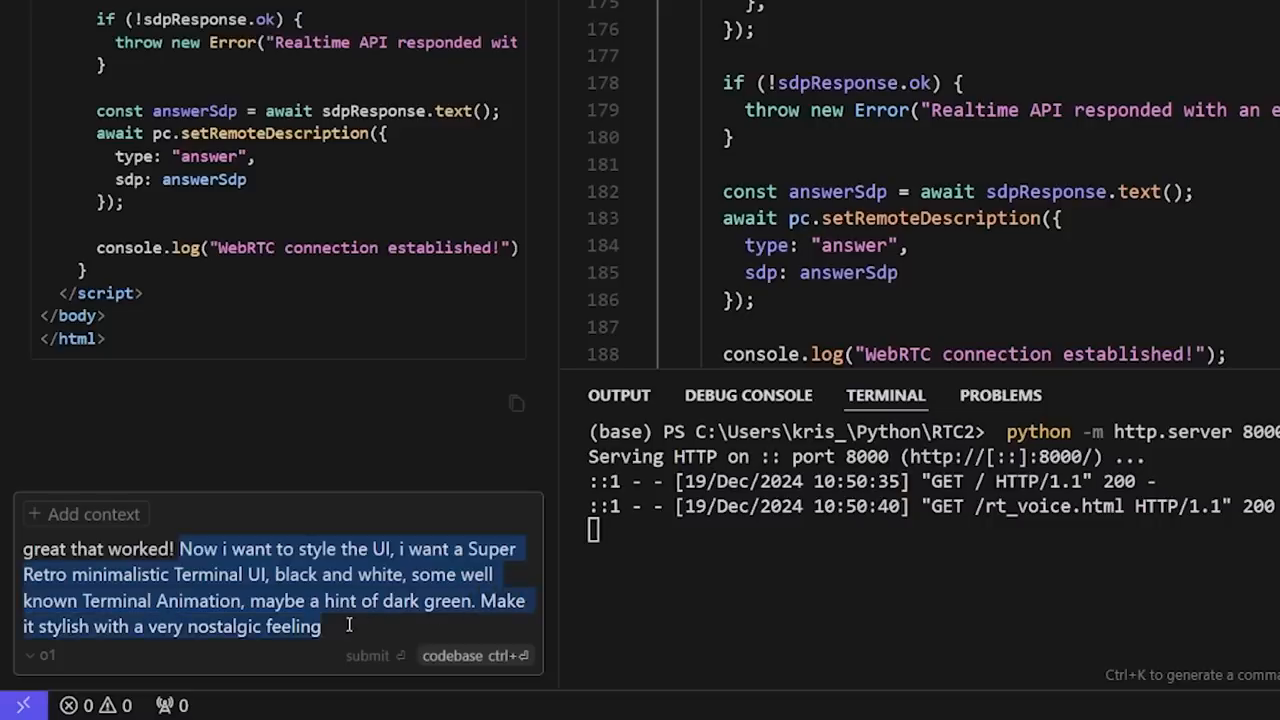1280x720 pixels.
Task: Copy the chat code block via copy icon
Action: pyautogui.click(x=516, y=403)
